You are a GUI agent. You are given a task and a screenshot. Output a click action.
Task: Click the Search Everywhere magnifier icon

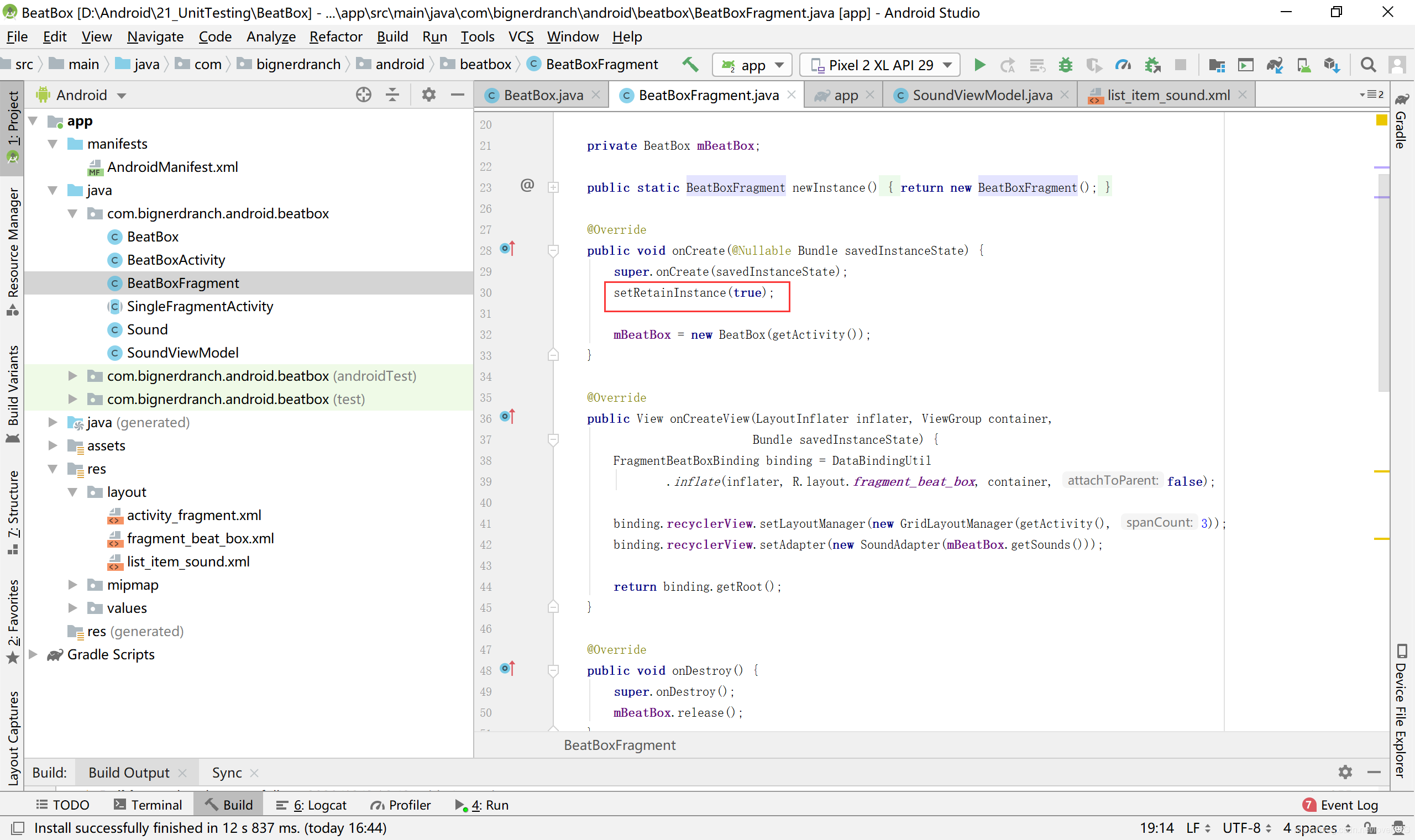pyautogui.click(x=1368, y=65)
